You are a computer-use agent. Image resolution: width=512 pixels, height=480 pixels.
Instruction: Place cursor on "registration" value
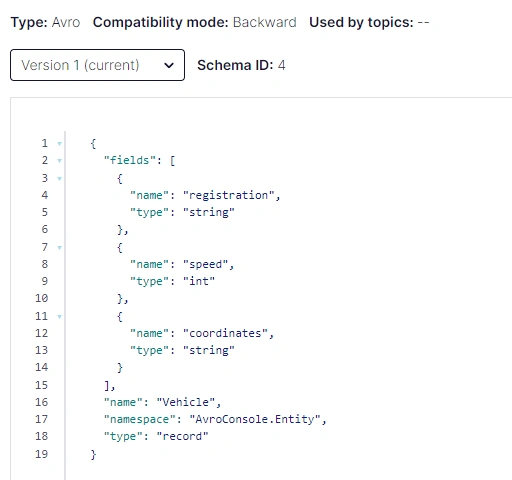click(228, 195)
